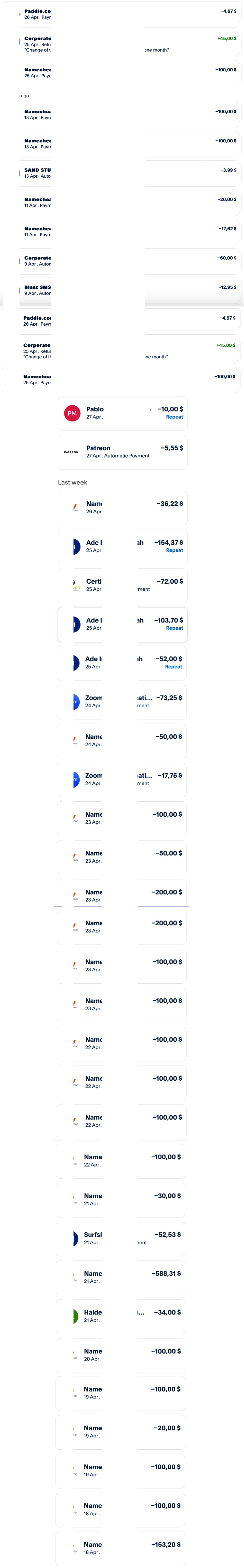
Task: Repeat the −52,00 $ transfer to Ade
Action: tap(173, 666)
